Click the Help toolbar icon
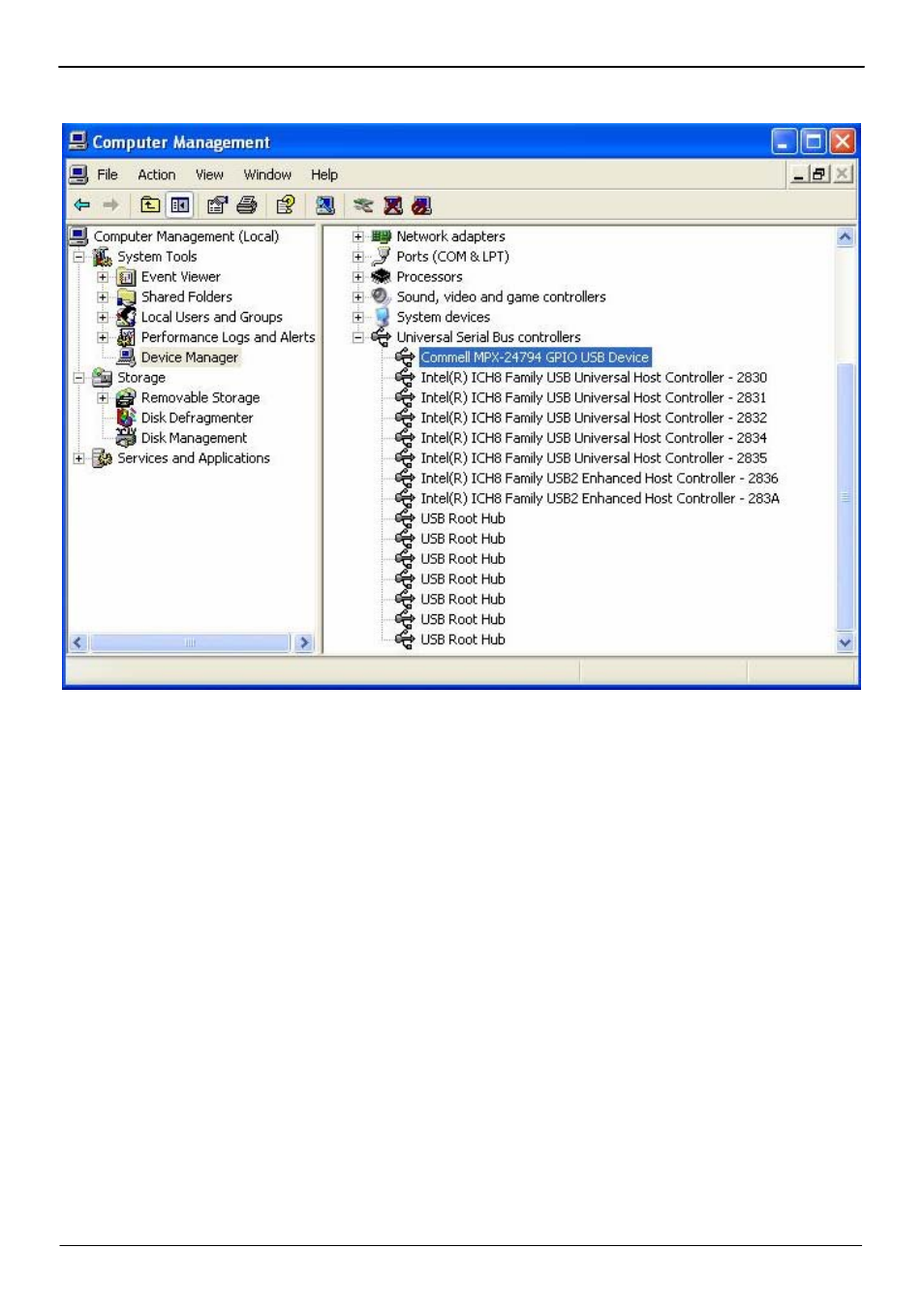This screenshot has width=924, height=1310. coord(285,204)
